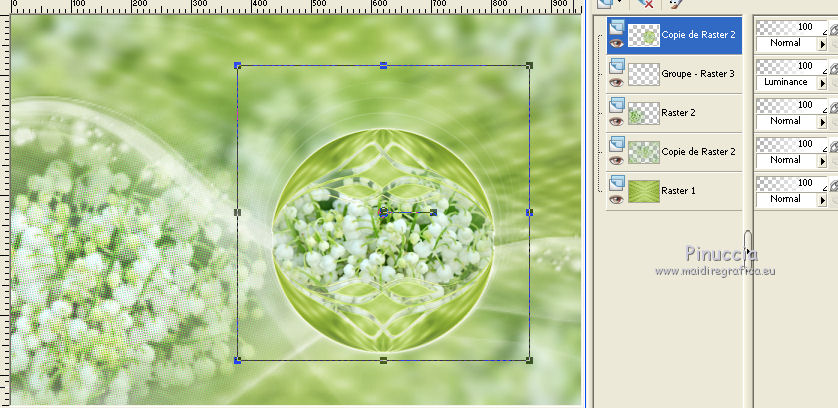
Task: Click the raster layer type icon of Raster 2
Action: coord(617,104)
